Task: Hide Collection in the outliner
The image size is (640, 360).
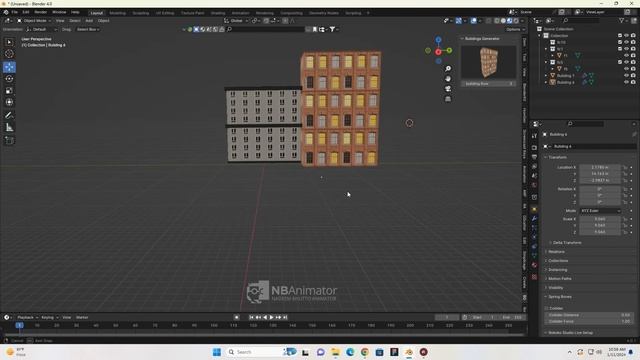Action: [x=627, y=36]
